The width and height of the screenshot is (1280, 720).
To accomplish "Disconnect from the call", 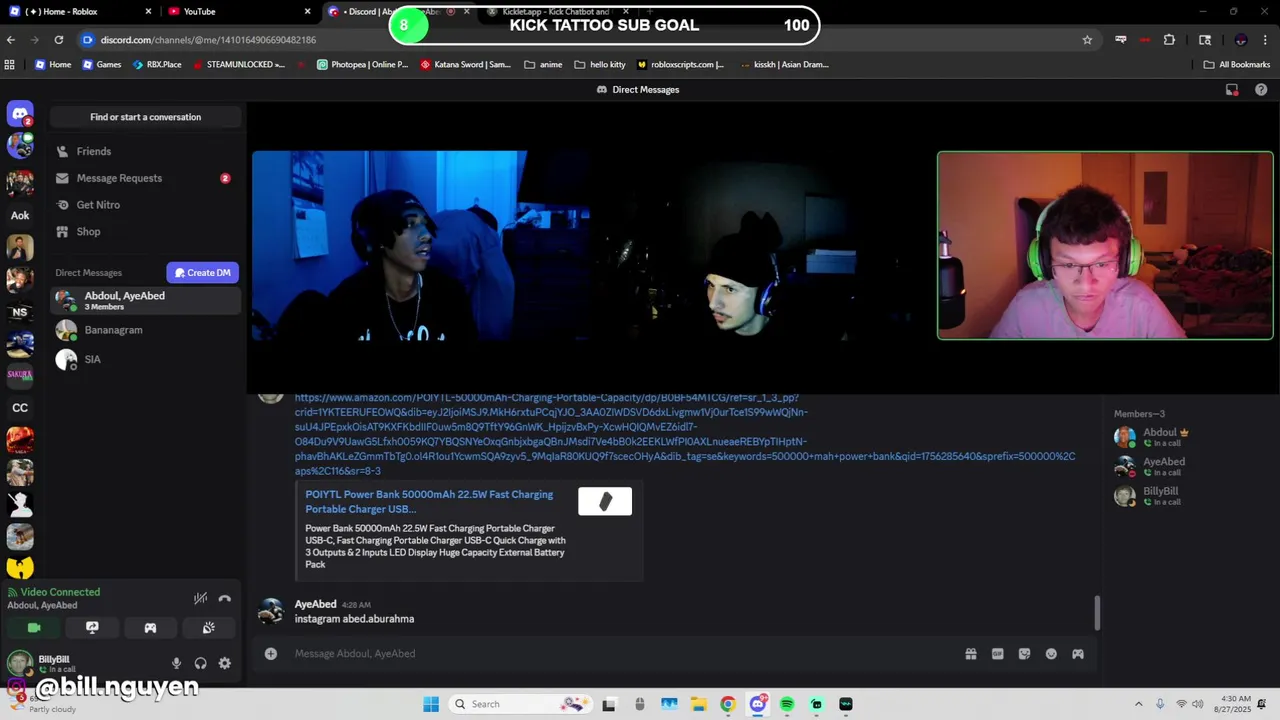I will point(225,598).
